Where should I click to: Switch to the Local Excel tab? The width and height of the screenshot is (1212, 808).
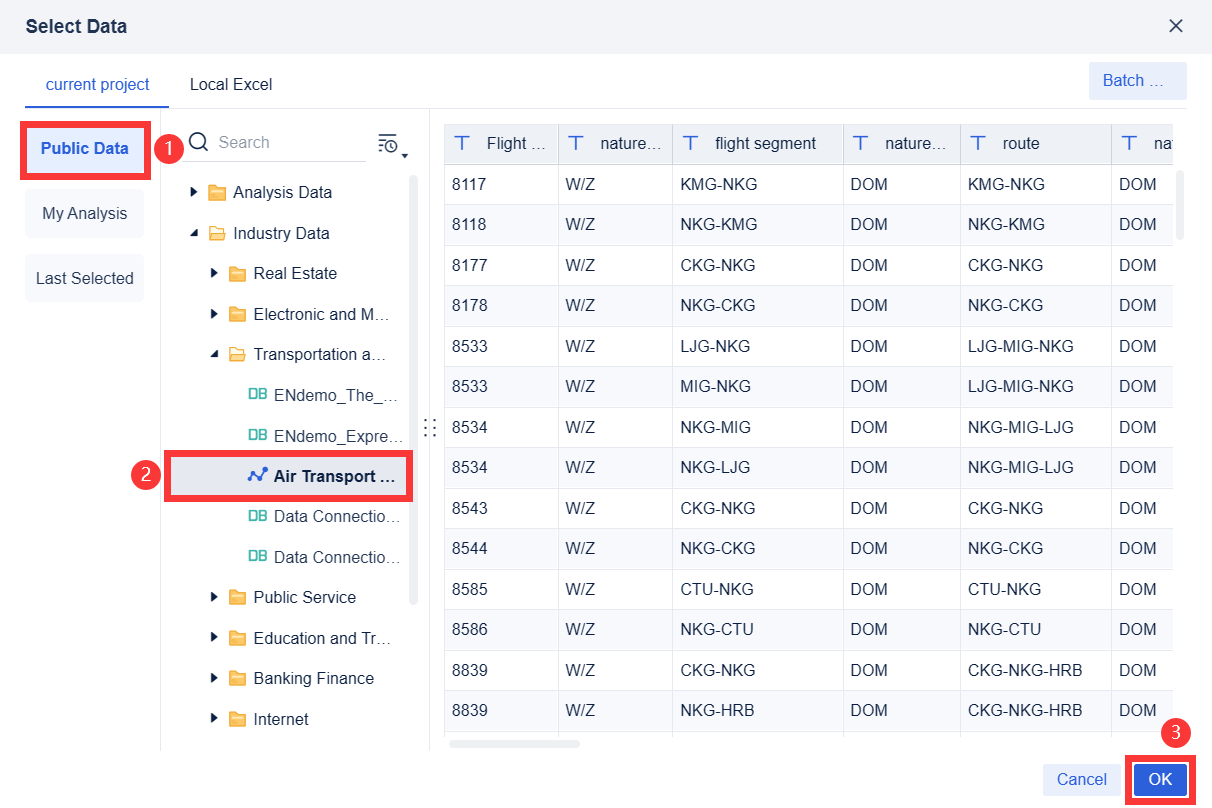point(230,84)
